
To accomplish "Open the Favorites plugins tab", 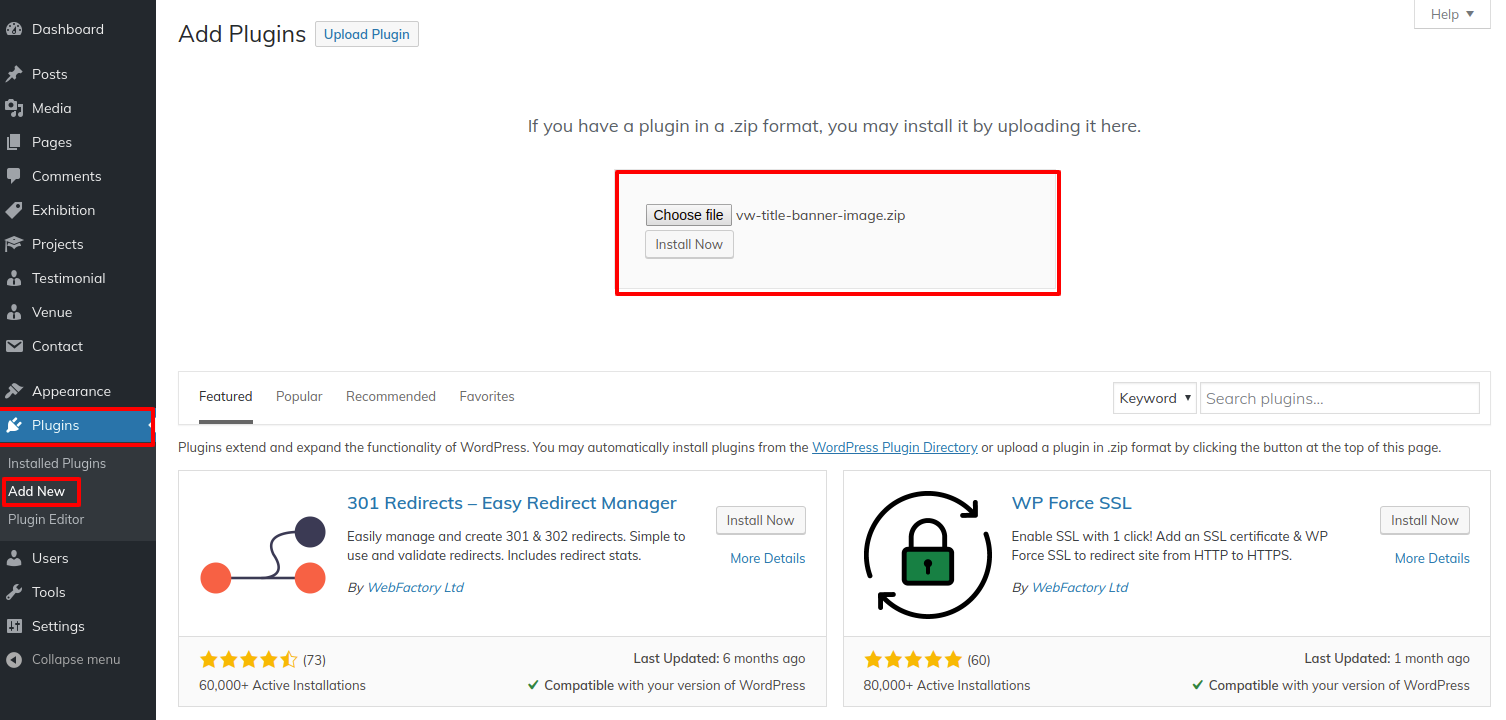I will (x=487, y=397).
